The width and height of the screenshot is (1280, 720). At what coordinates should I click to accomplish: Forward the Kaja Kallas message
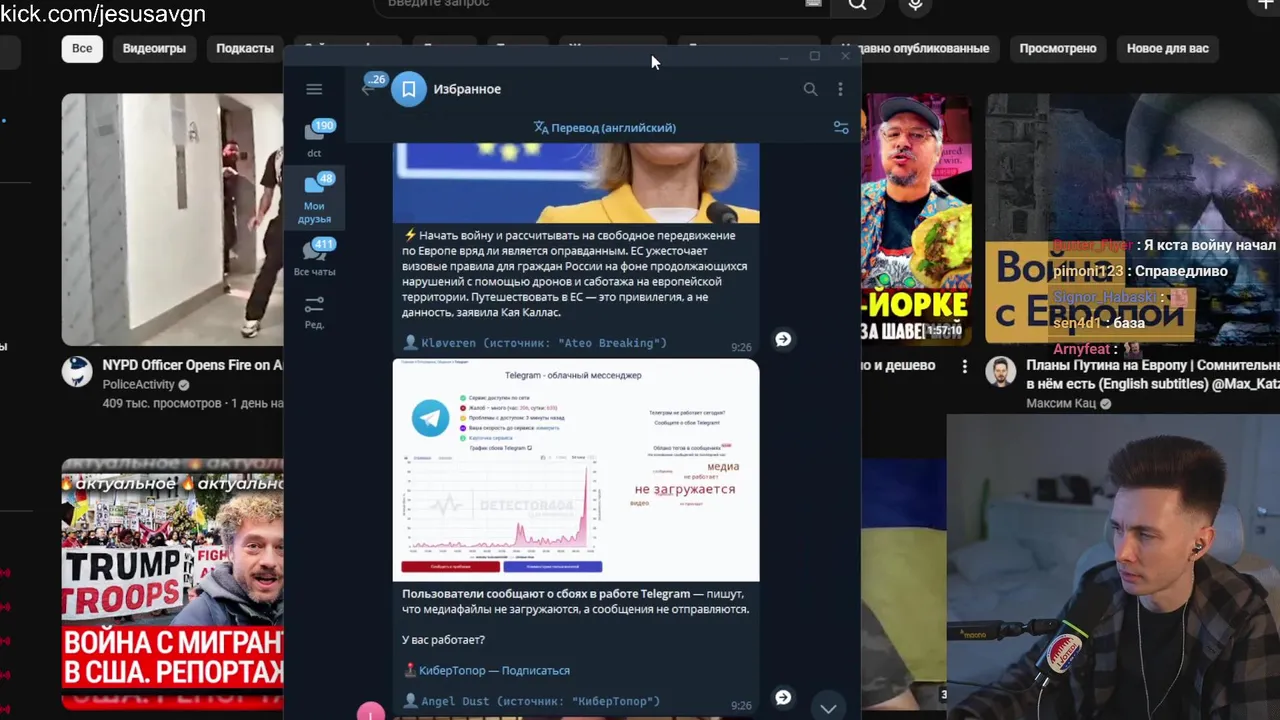[x=783, y=339]
